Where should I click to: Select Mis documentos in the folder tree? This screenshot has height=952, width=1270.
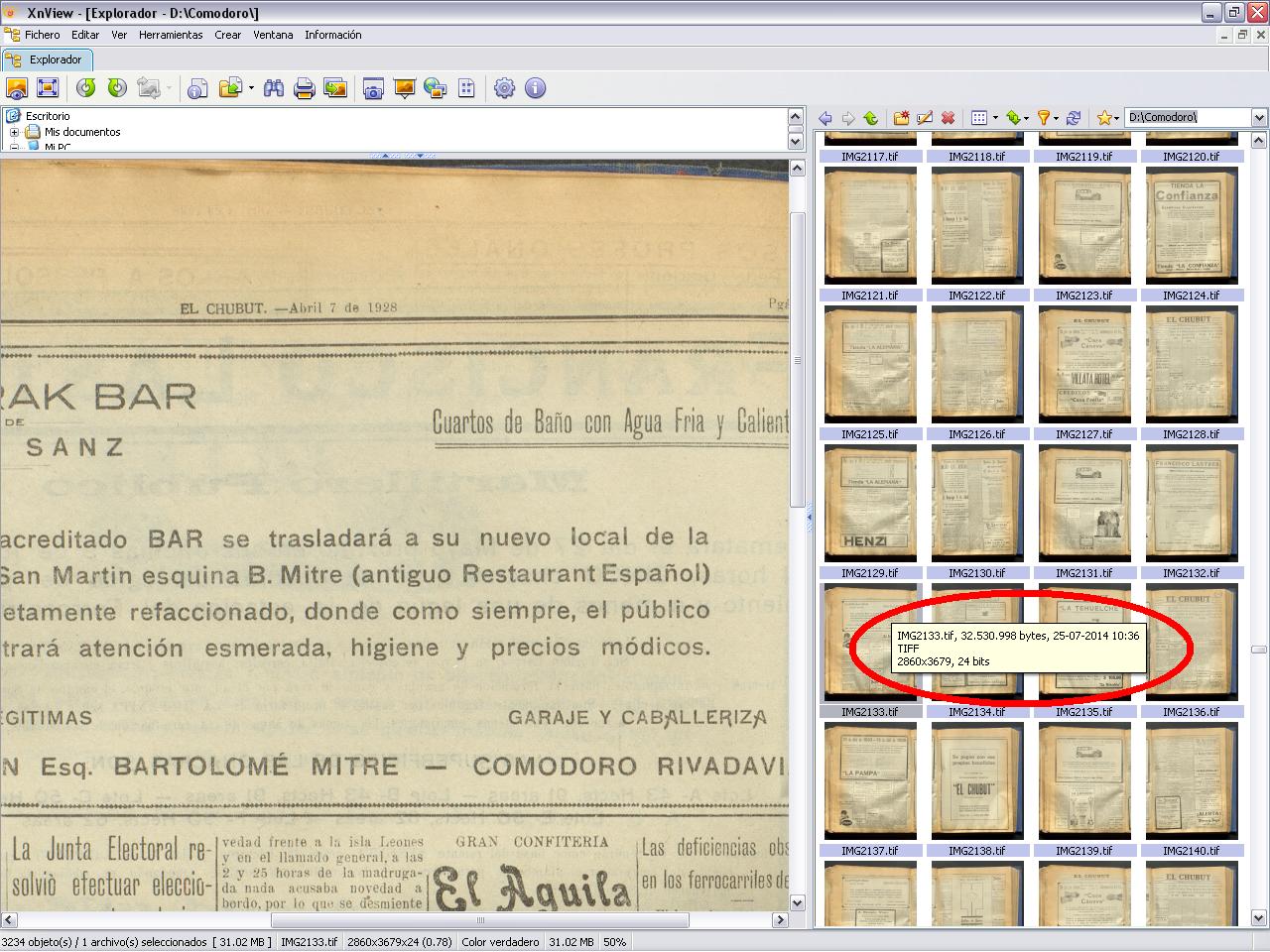[82, 132]
